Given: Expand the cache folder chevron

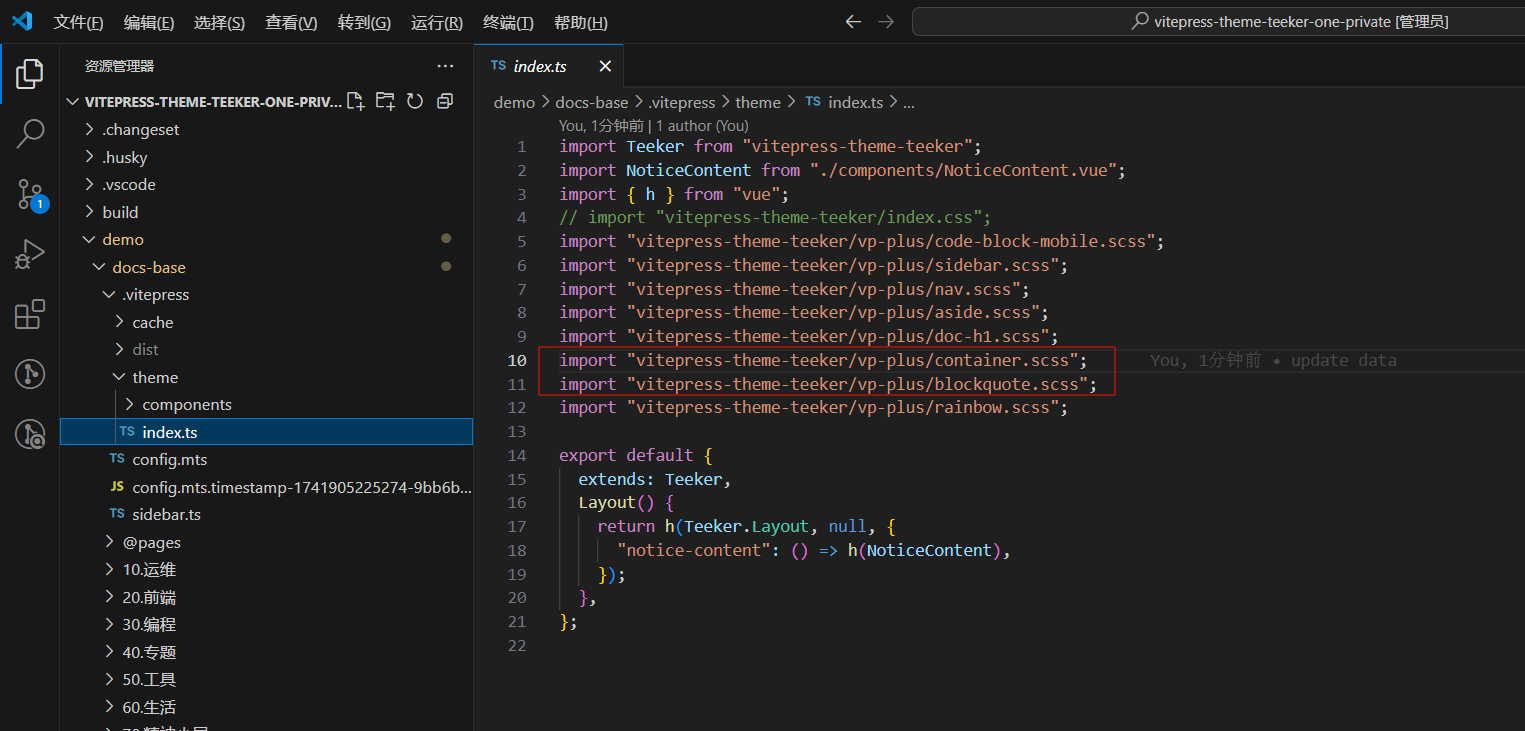Looking at the screenshot, I should click(x=120, y=322).
